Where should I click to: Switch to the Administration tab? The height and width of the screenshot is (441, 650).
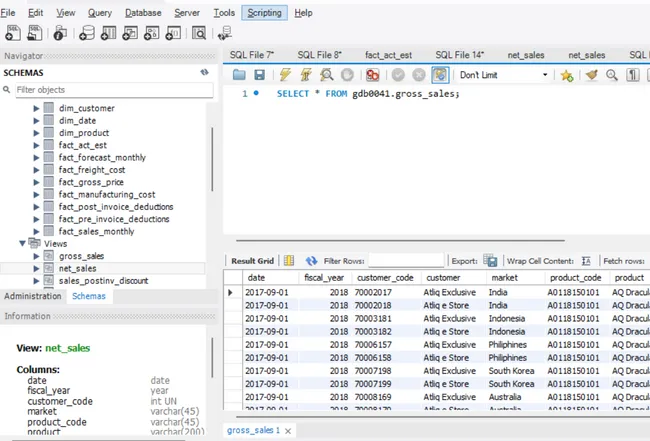(32, 296)
